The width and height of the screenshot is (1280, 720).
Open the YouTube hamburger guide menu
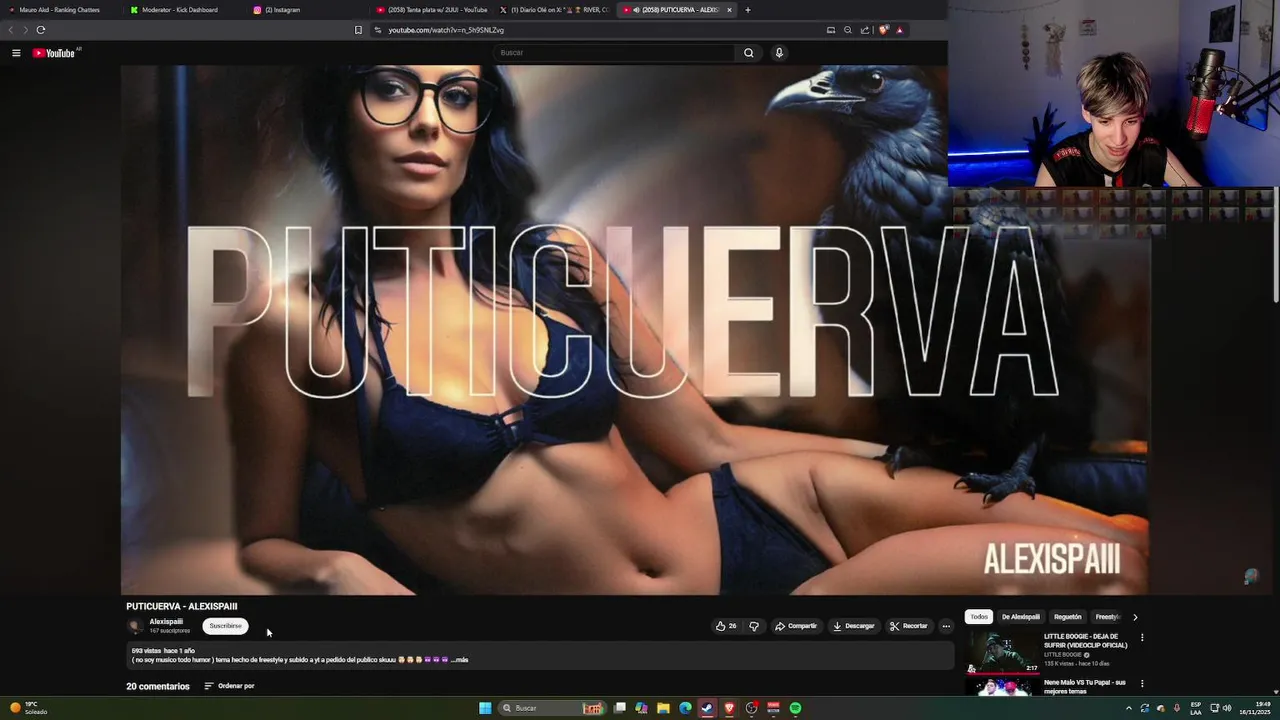(x=16, y=53)
